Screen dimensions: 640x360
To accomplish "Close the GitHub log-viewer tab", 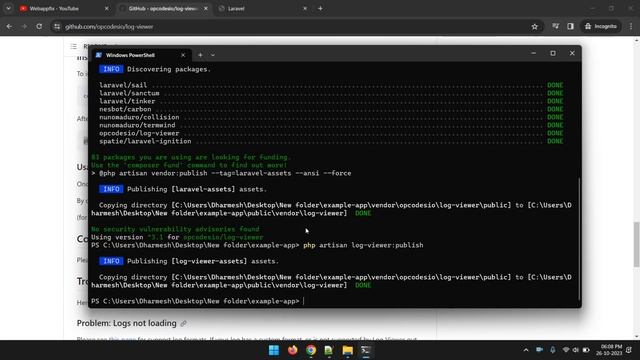I will [206, 9].
